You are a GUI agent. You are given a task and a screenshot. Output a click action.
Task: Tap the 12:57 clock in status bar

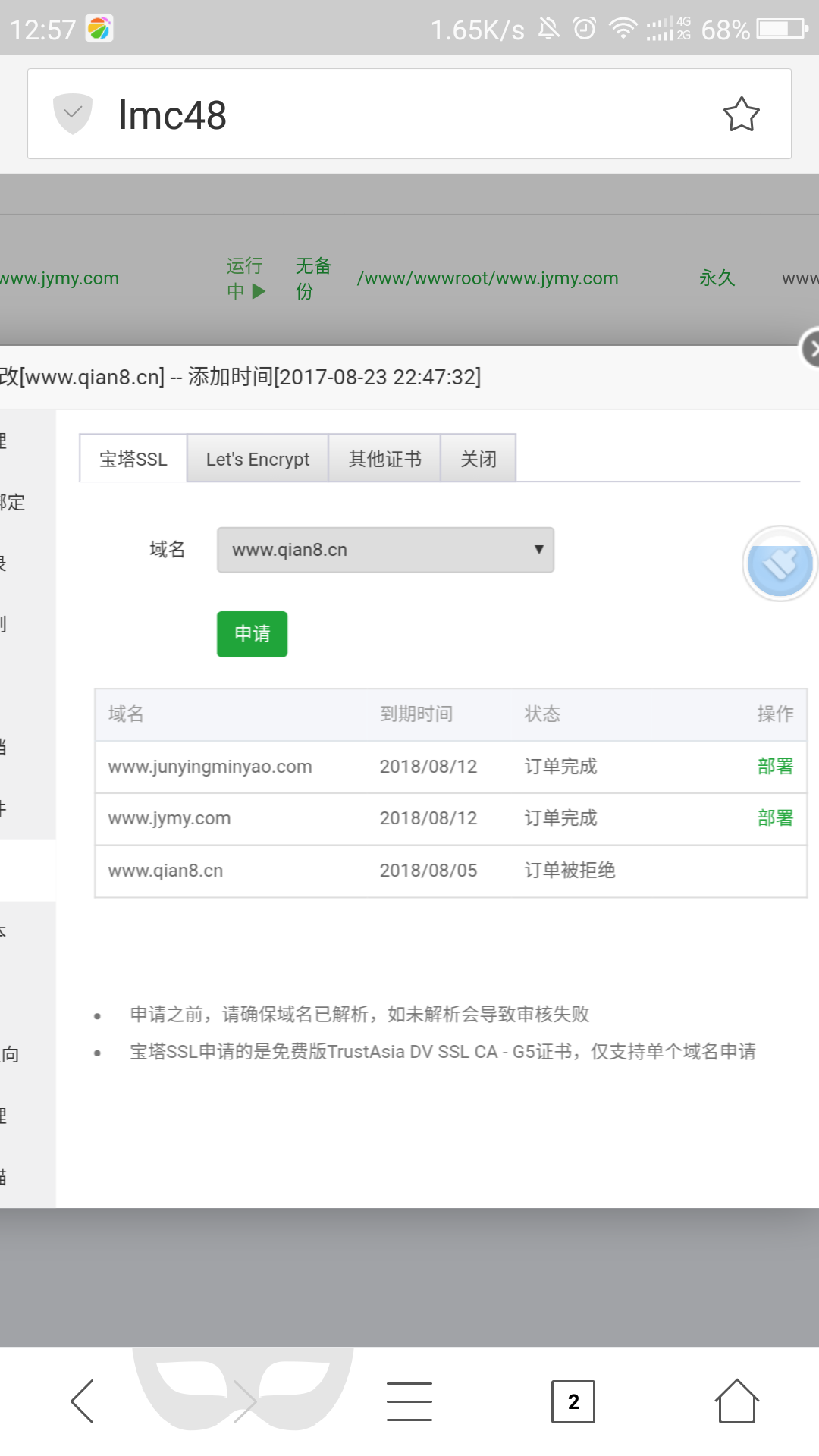click(x=42, y=30)
